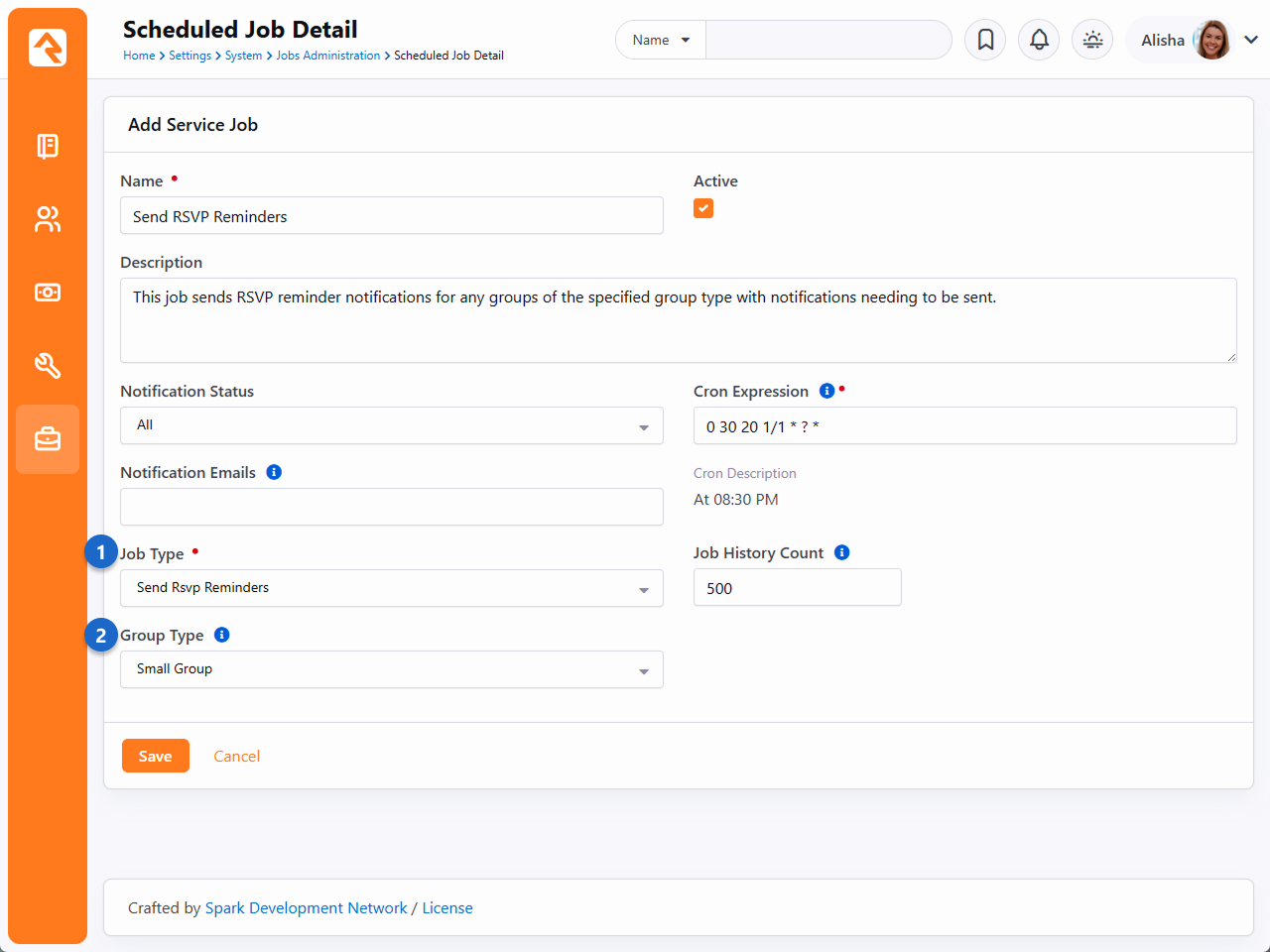
Task: Click the Rock RMS logo icon
Action: click(48, 48)
